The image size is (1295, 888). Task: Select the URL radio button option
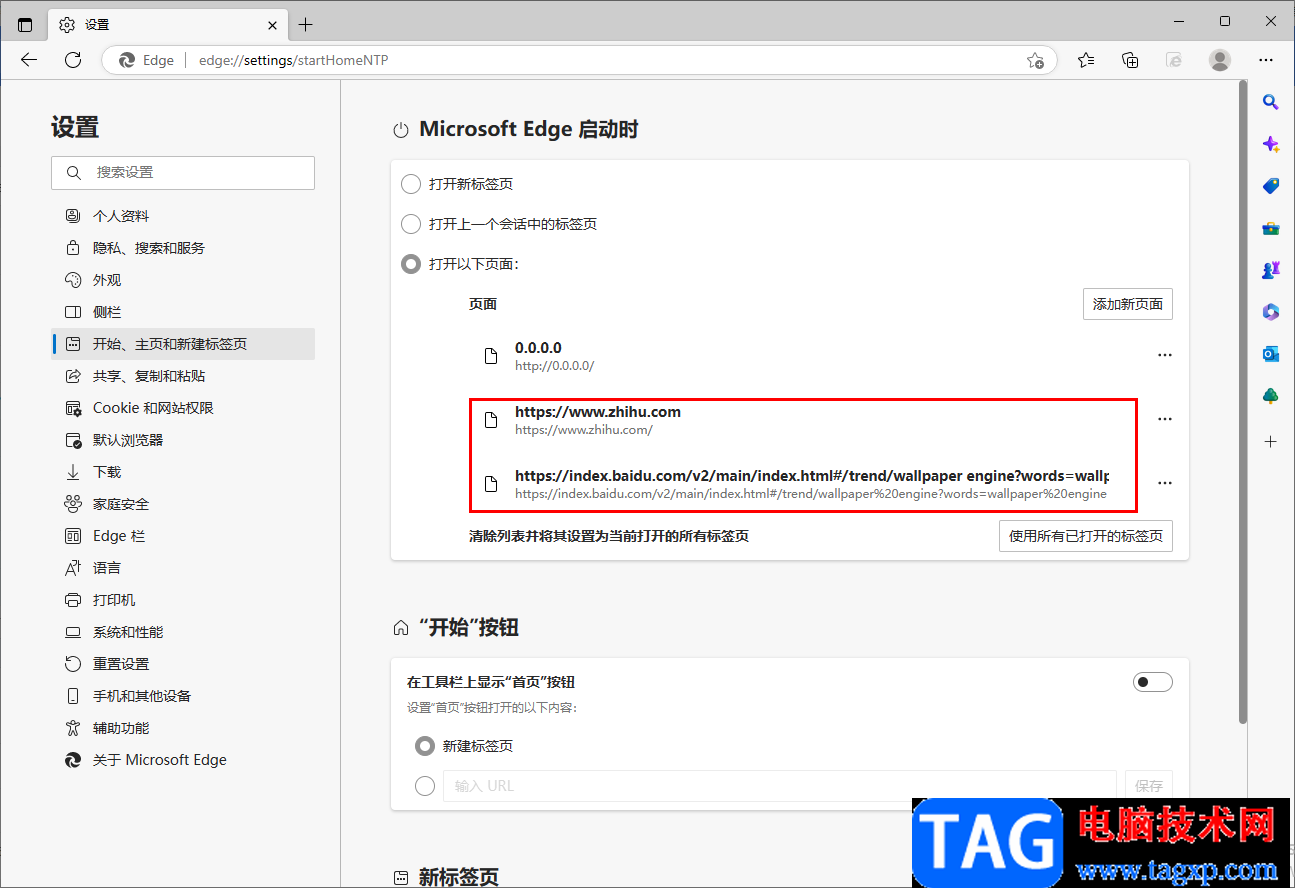click(424, 786)
